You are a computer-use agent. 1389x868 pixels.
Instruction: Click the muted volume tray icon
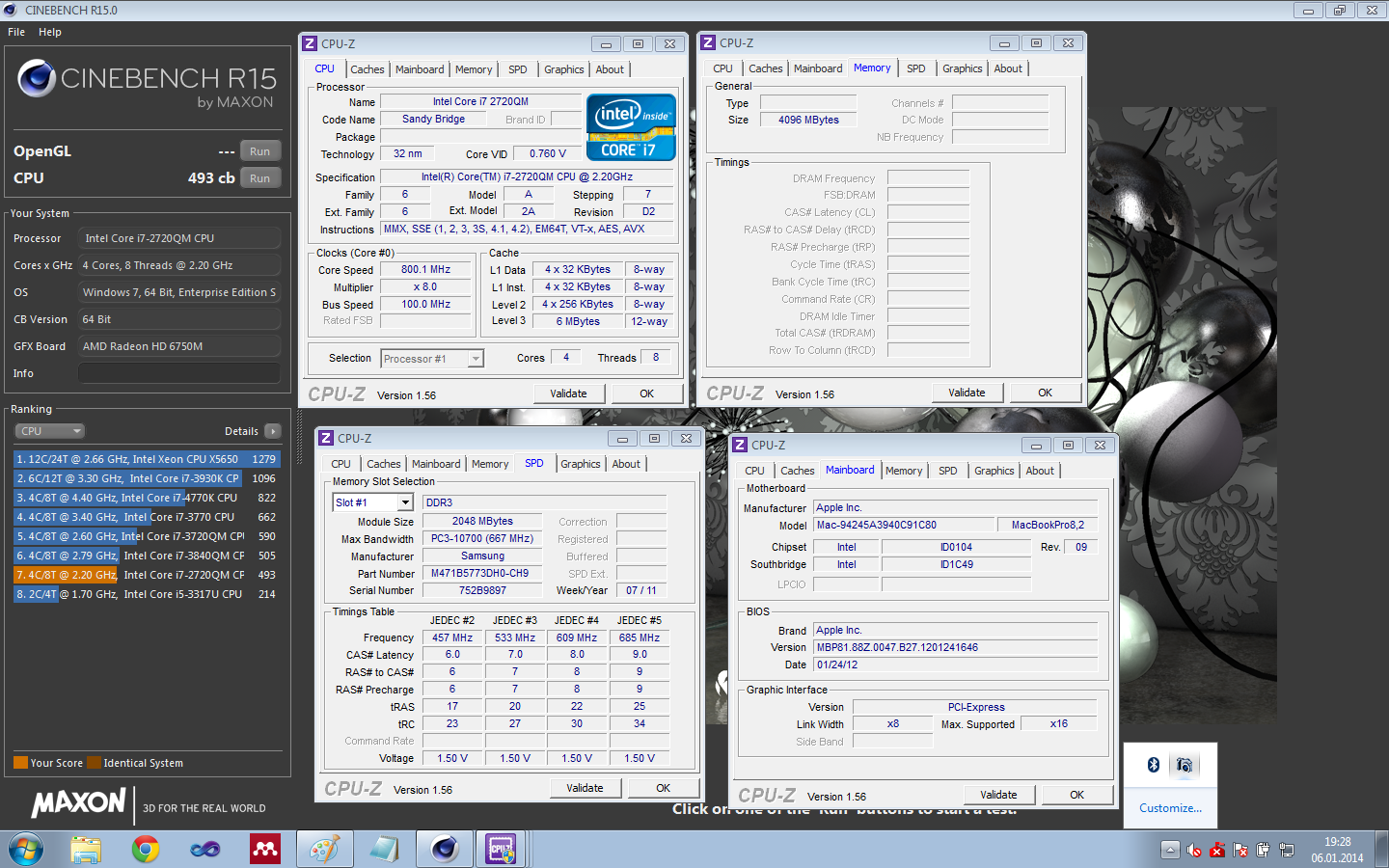pyautogui.click(x=1194, y=850)
